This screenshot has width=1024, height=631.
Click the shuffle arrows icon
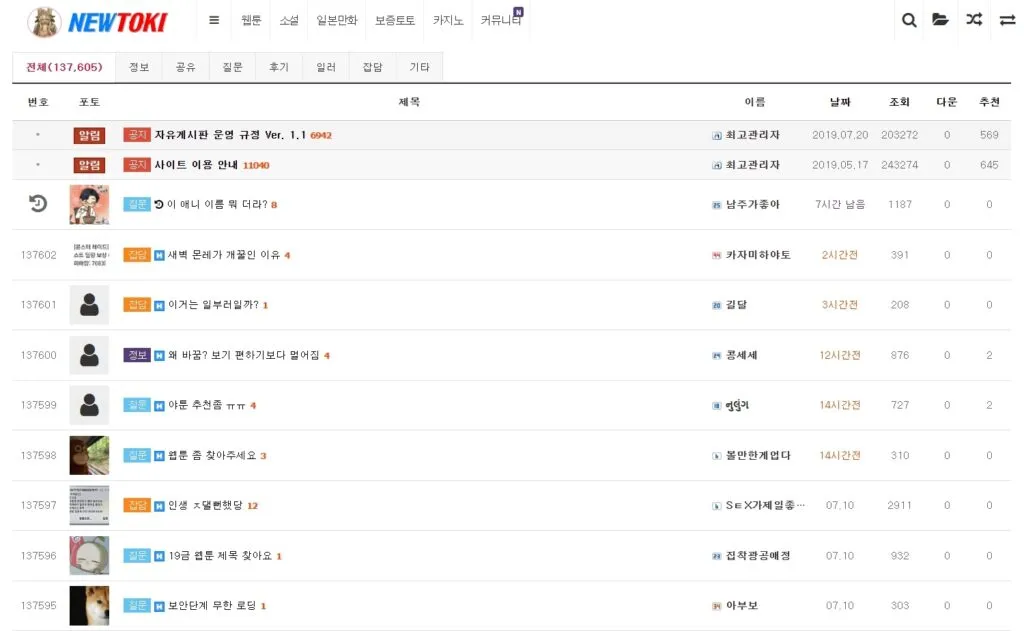tap(973, 20)
